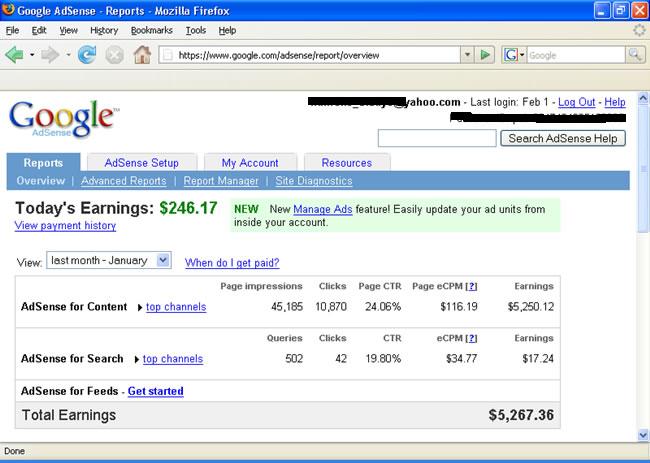This screenshot has height=463, width=650.
Task: Open the Back history dropdown arrow
Action: 32,55
